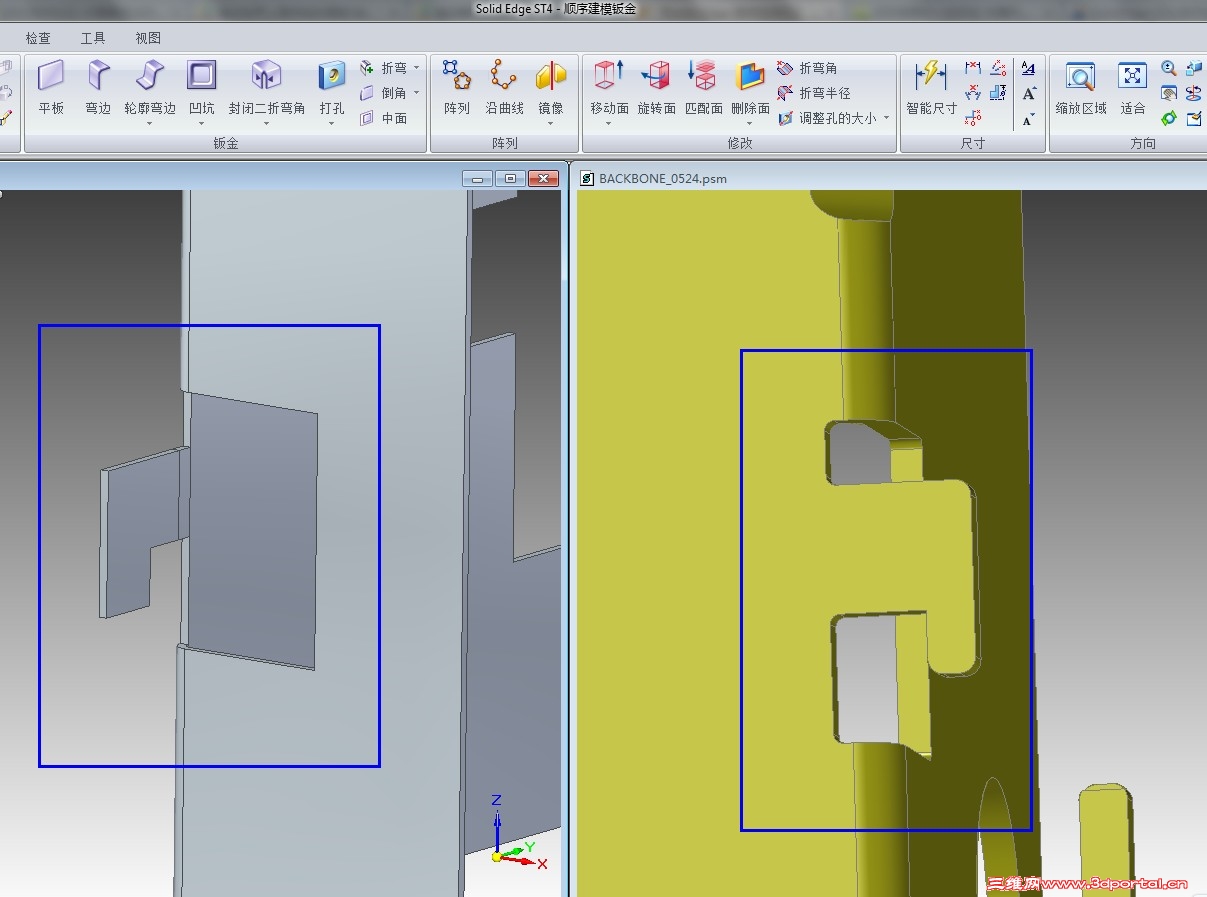Select the 匹配面 tool
This screenshot has height=897, width=1207.
(x=704, y=87)
